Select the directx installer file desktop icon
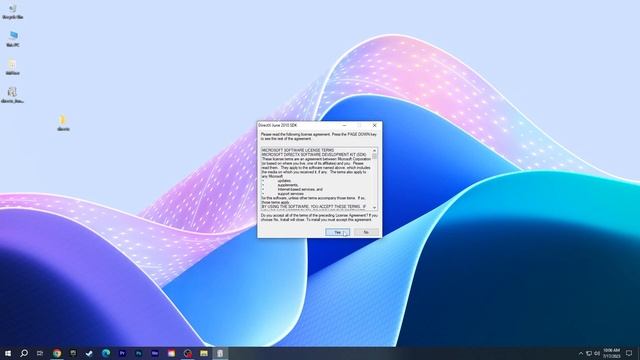The image size is (640, 360). tap(13, 95)
